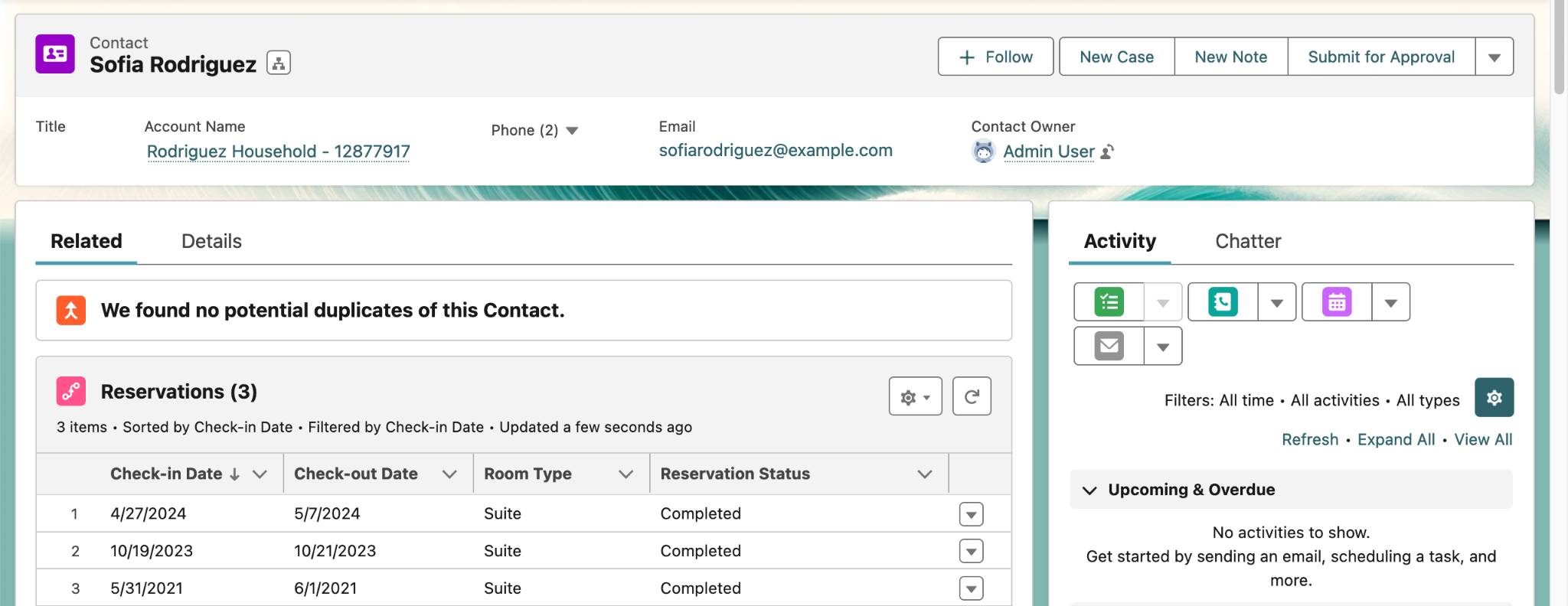Open Reservations list gear settings menu
Image resolution: width=1568 pixels, height=606 pixels.
click(x=915, y=396)
